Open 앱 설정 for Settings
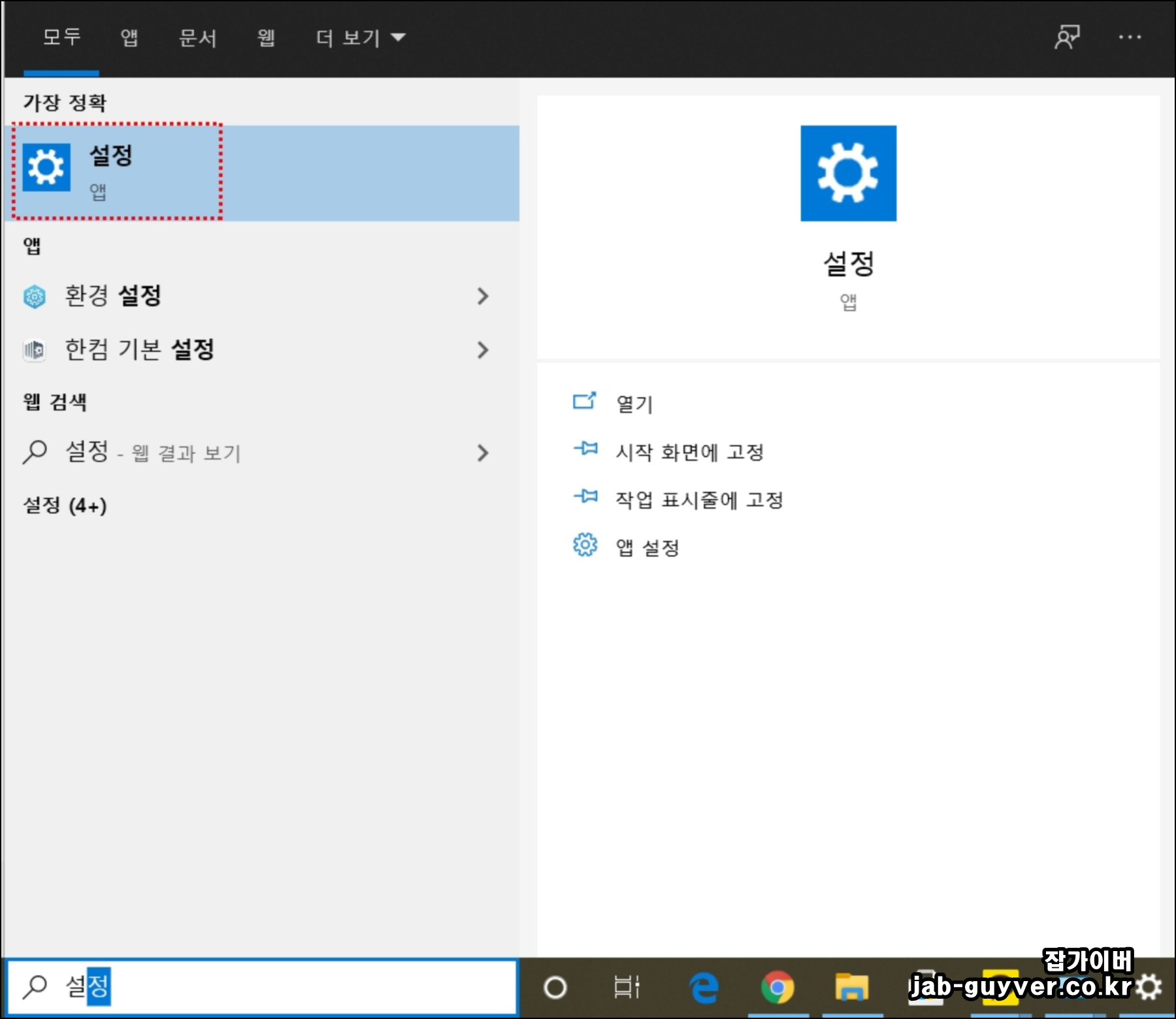Viewport: 1176px width, 1019px height. click(x=648, y=547)
